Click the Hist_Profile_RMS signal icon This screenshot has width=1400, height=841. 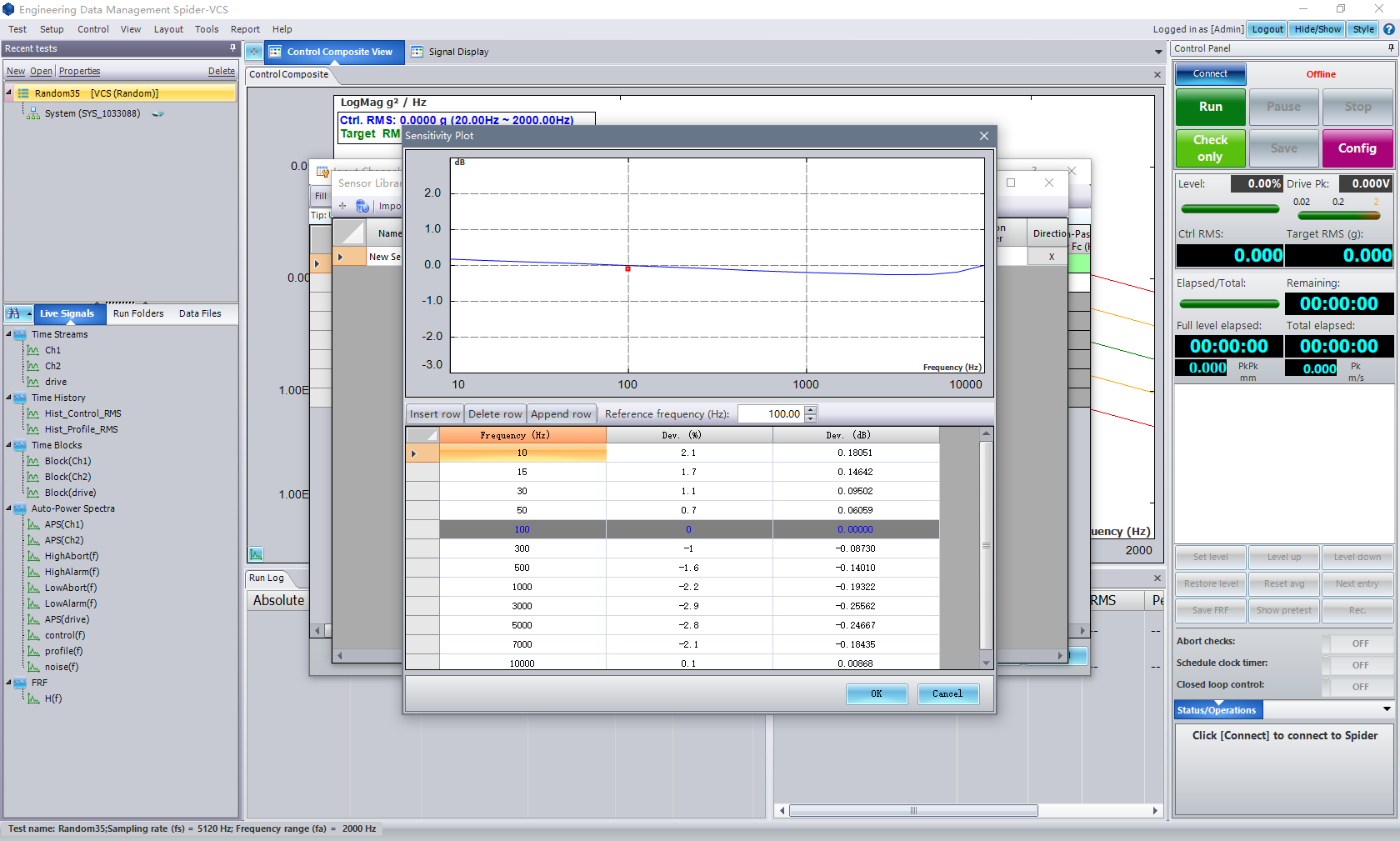click(33, 429)
